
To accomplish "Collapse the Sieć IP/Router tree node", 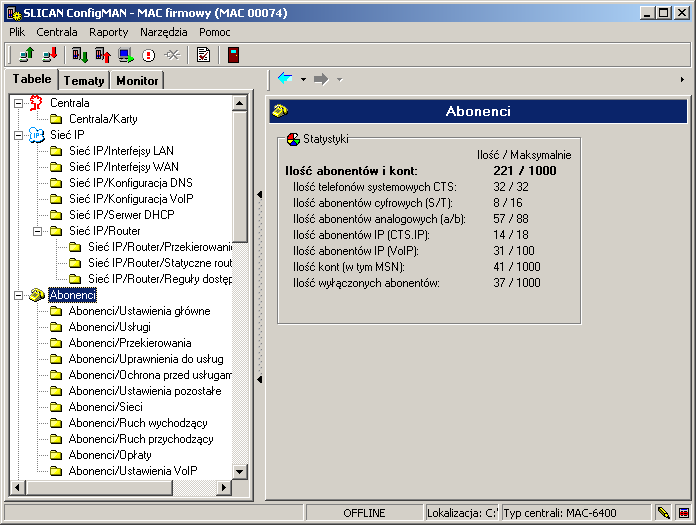I will click(37, 231).
